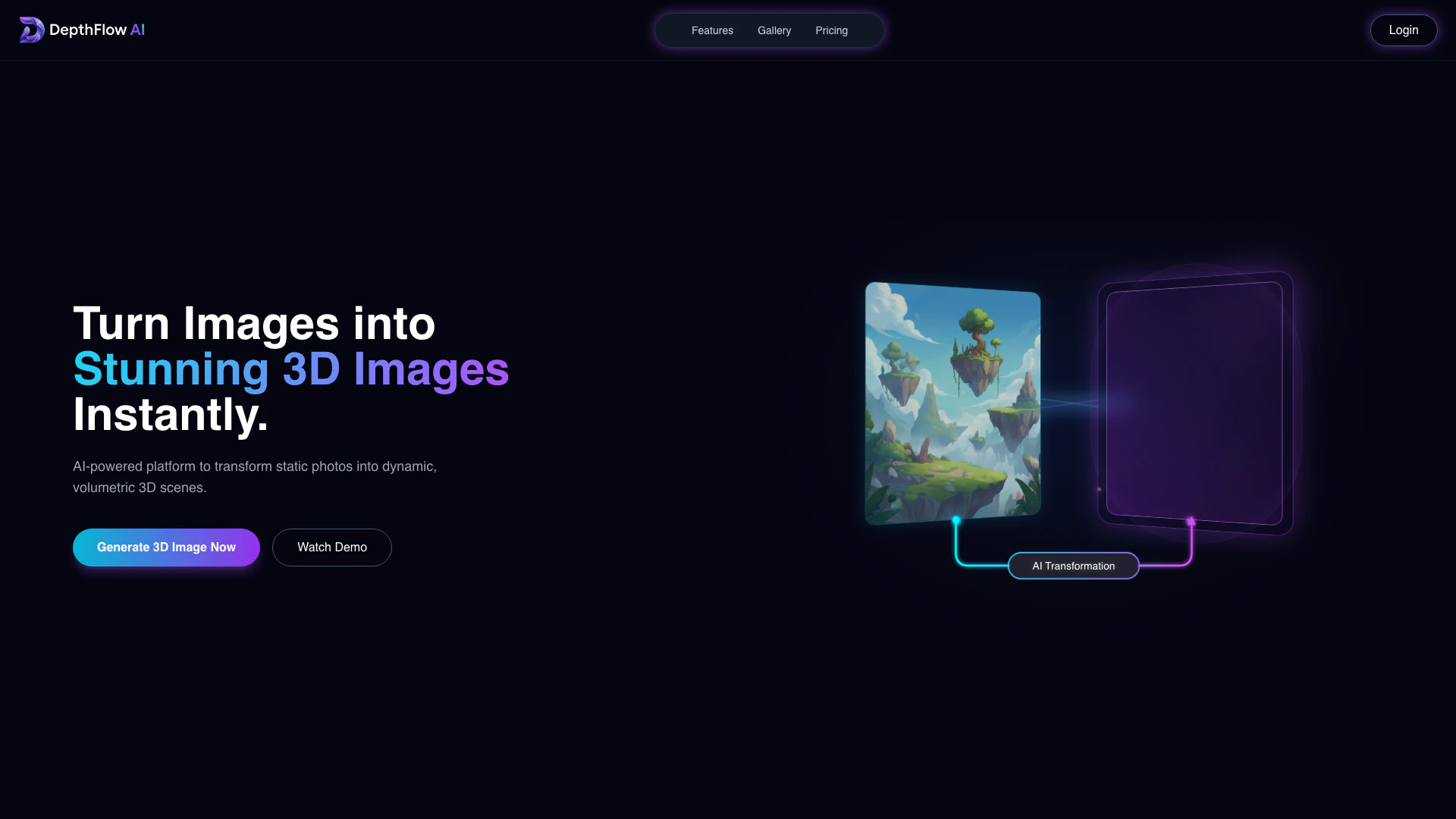Click Generate 3D Image Now button
The width and height of the screenshot is (1456, 819).
pyautogui.click(x=166, y=547)
